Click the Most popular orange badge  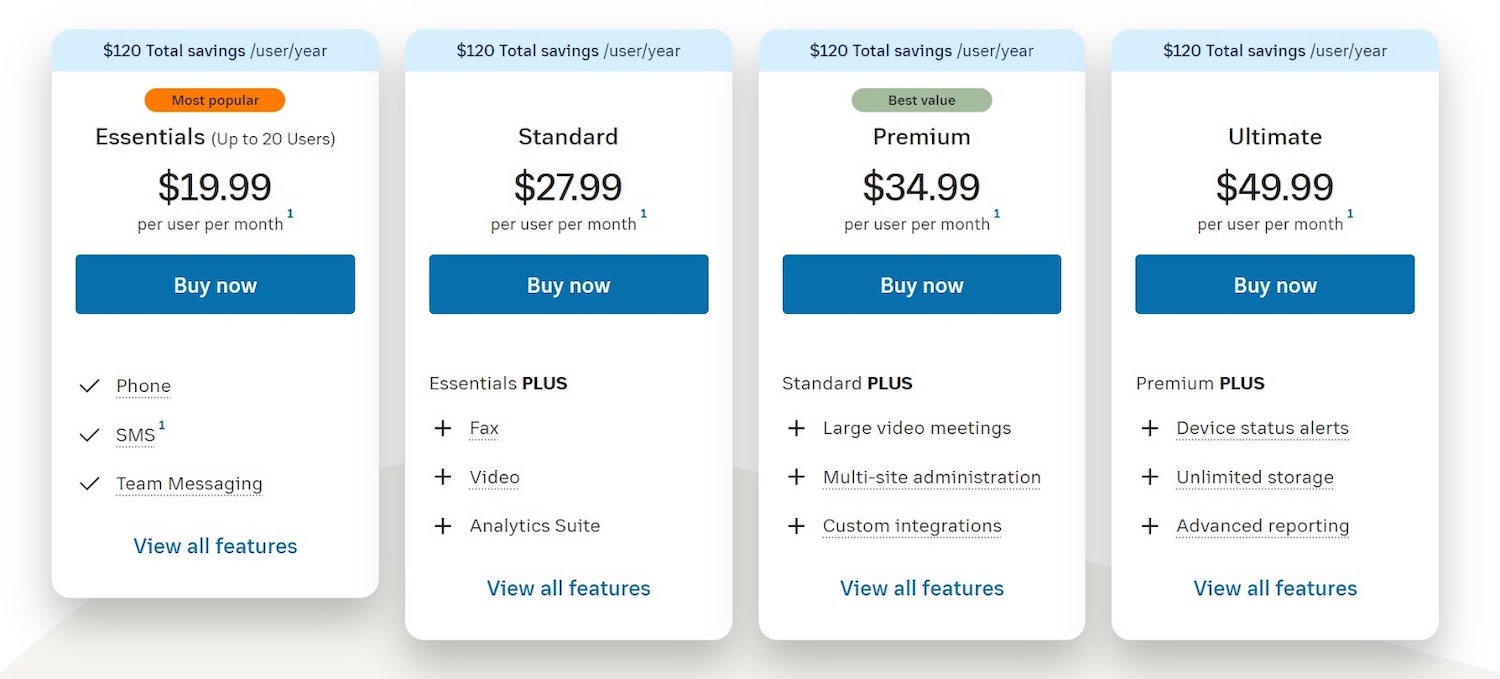[x=215, y=100]
